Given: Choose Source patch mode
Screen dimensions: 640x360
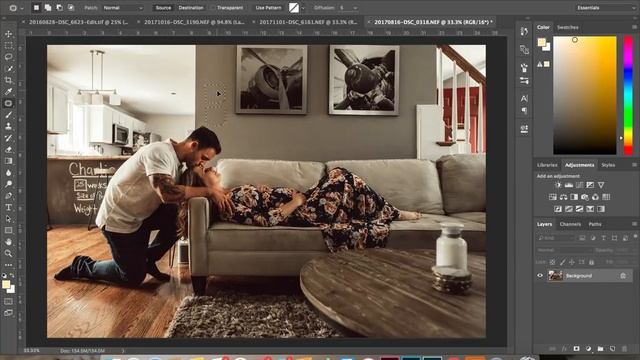Looking at the screenshot, I should tap(163, 8).
